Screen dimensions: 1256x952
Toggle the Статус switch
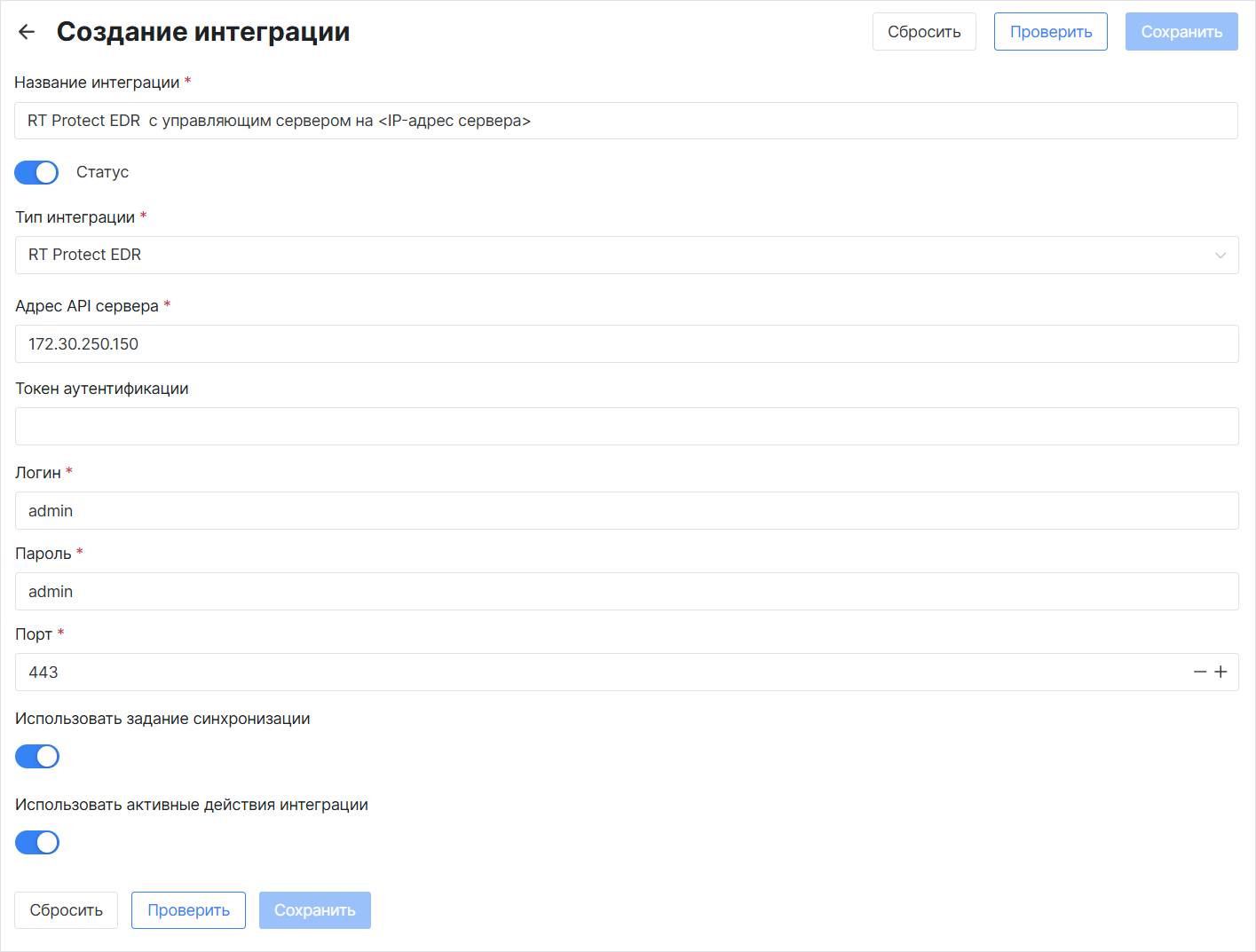point(36,172)
